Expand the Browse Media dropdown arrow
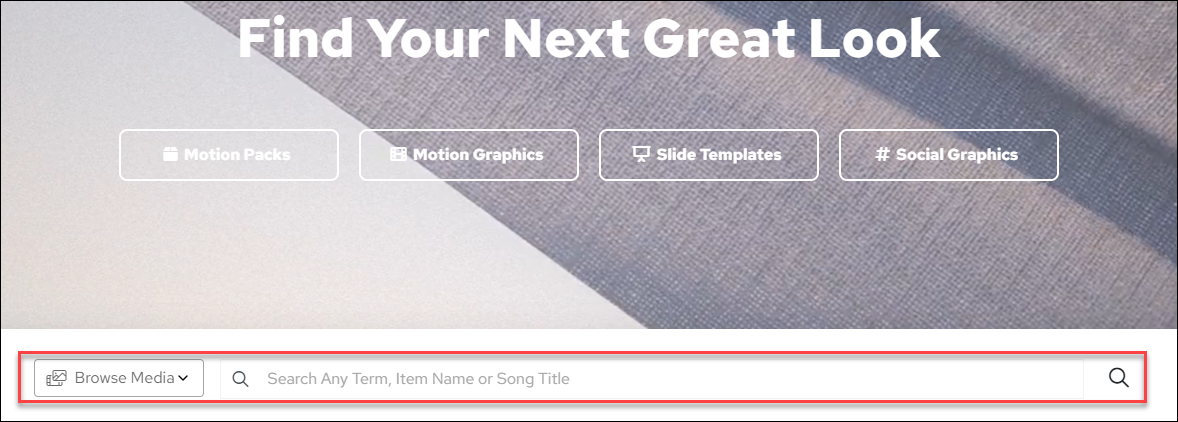This screenshot has width=1178, height=422. [184, 378]
